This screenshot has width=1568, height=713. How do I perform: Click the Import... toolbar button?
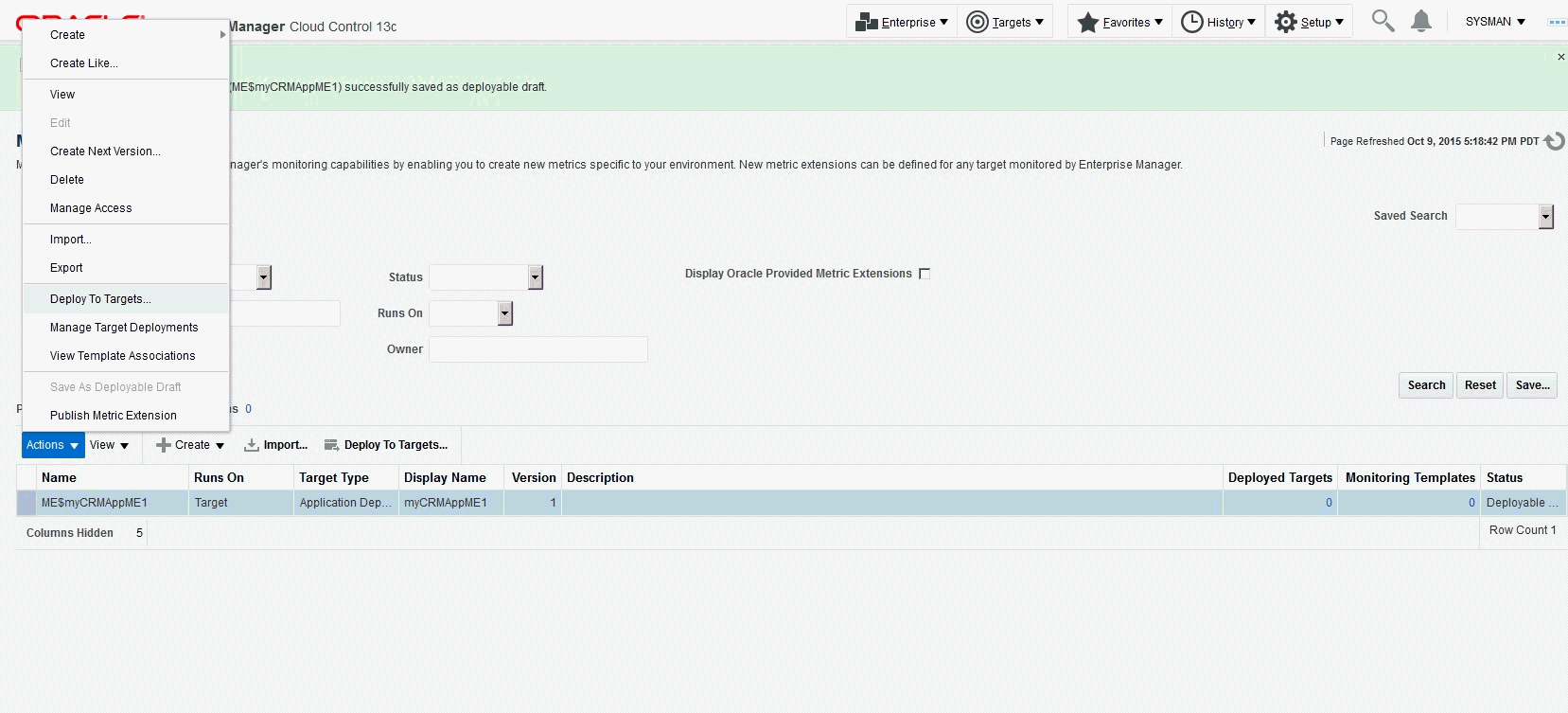pyautogui.click(x=276, y=445)
